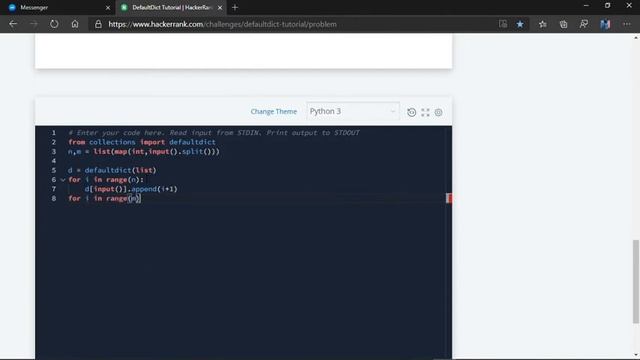Screen dimensions: 640x360
Task: Open the Favorites list
Action: tap(542, 24)
